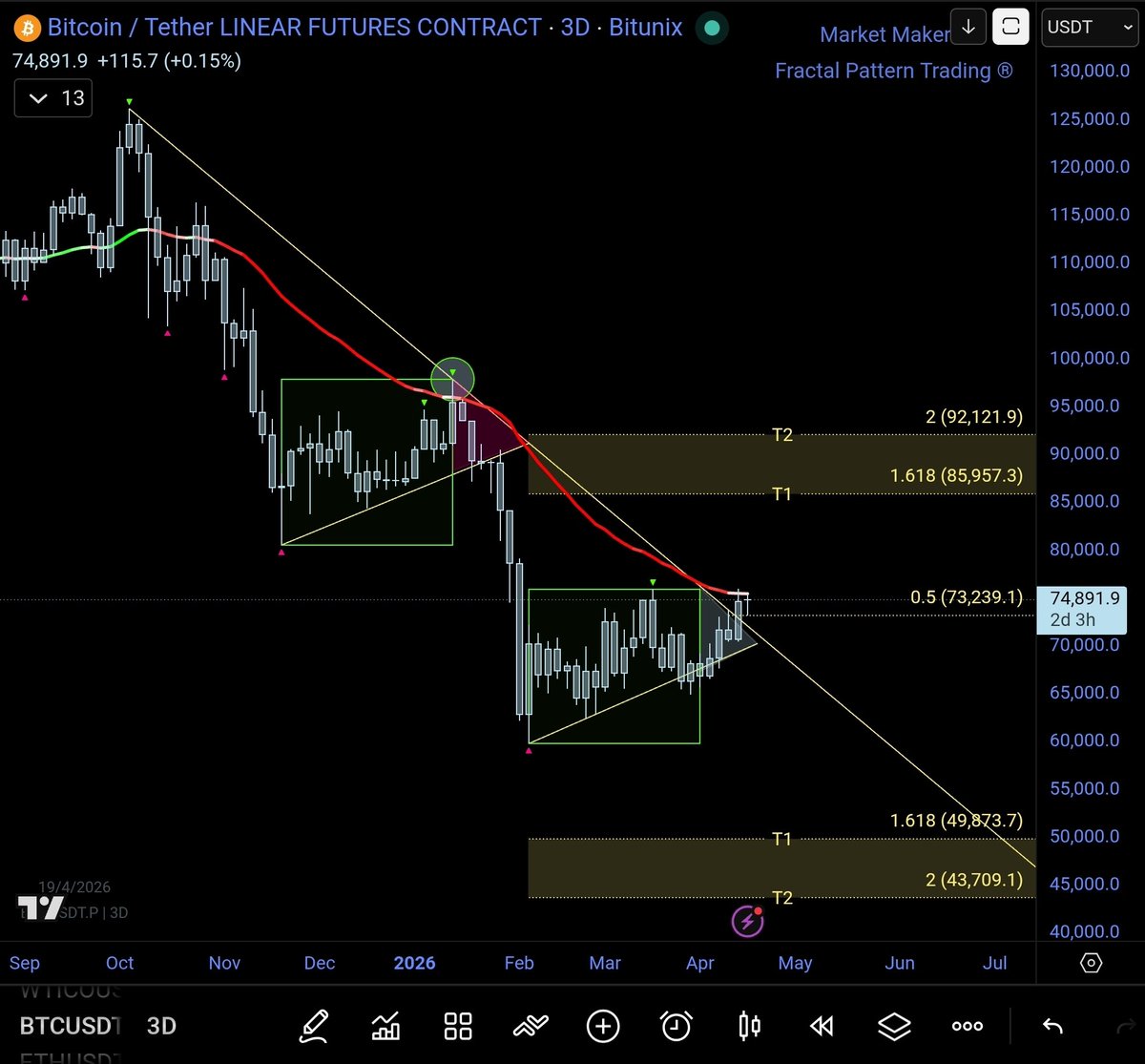Viewport: 1145px width, 1064px height.
Task: Switch to the 3D timeframe tab
Action: [x=160, y=1026]
